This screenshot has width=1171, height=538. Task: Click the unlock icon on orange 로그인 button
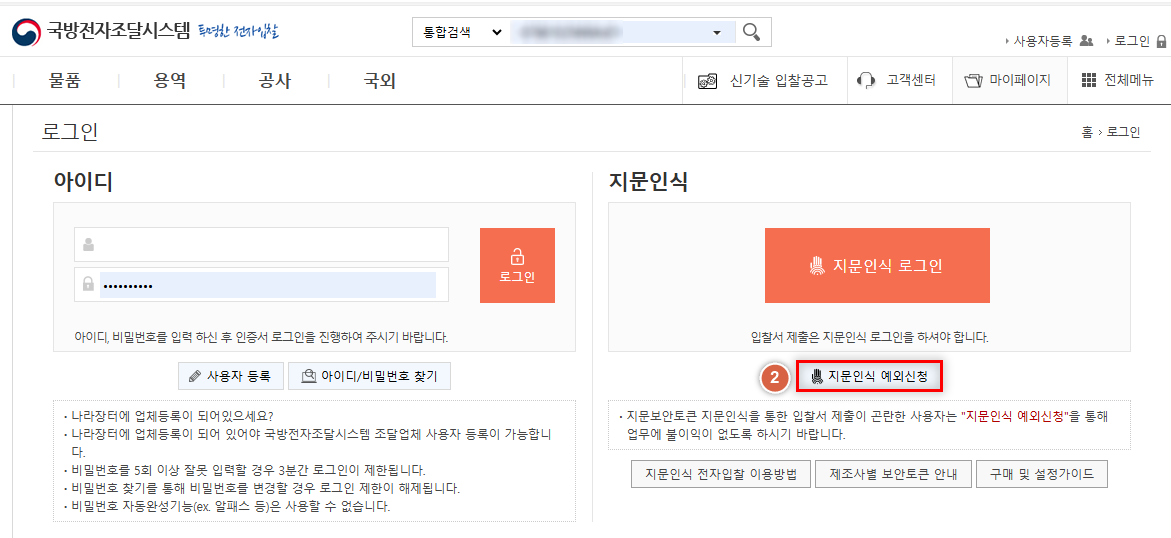(517, 257)
